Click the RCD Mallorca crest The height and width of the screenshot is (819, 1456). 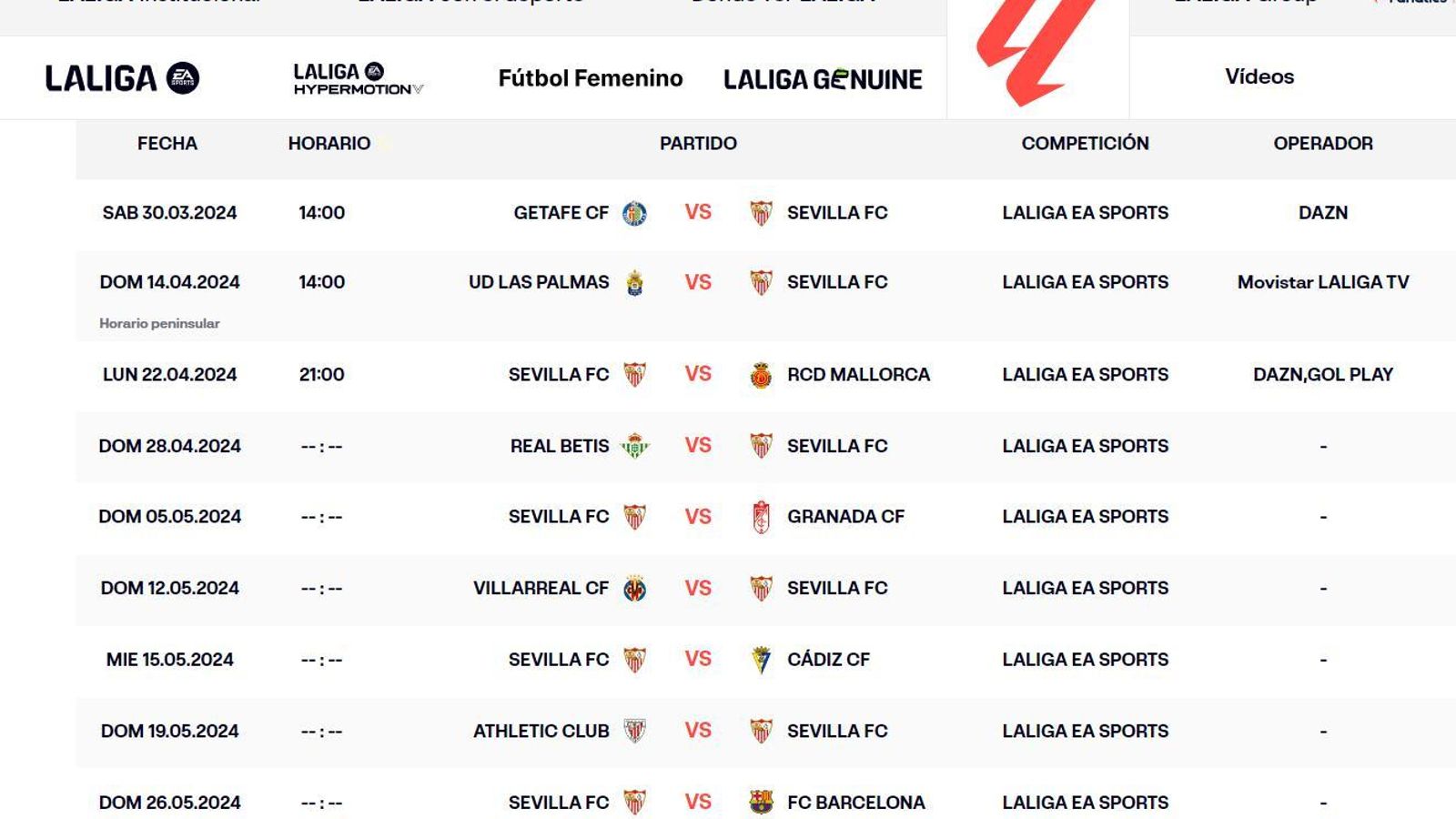(759, 374)
